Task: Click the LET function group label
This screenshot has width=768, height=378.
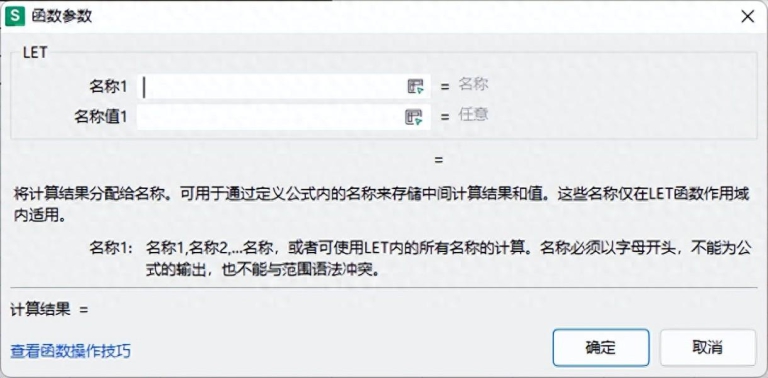Action: point(35,53)
